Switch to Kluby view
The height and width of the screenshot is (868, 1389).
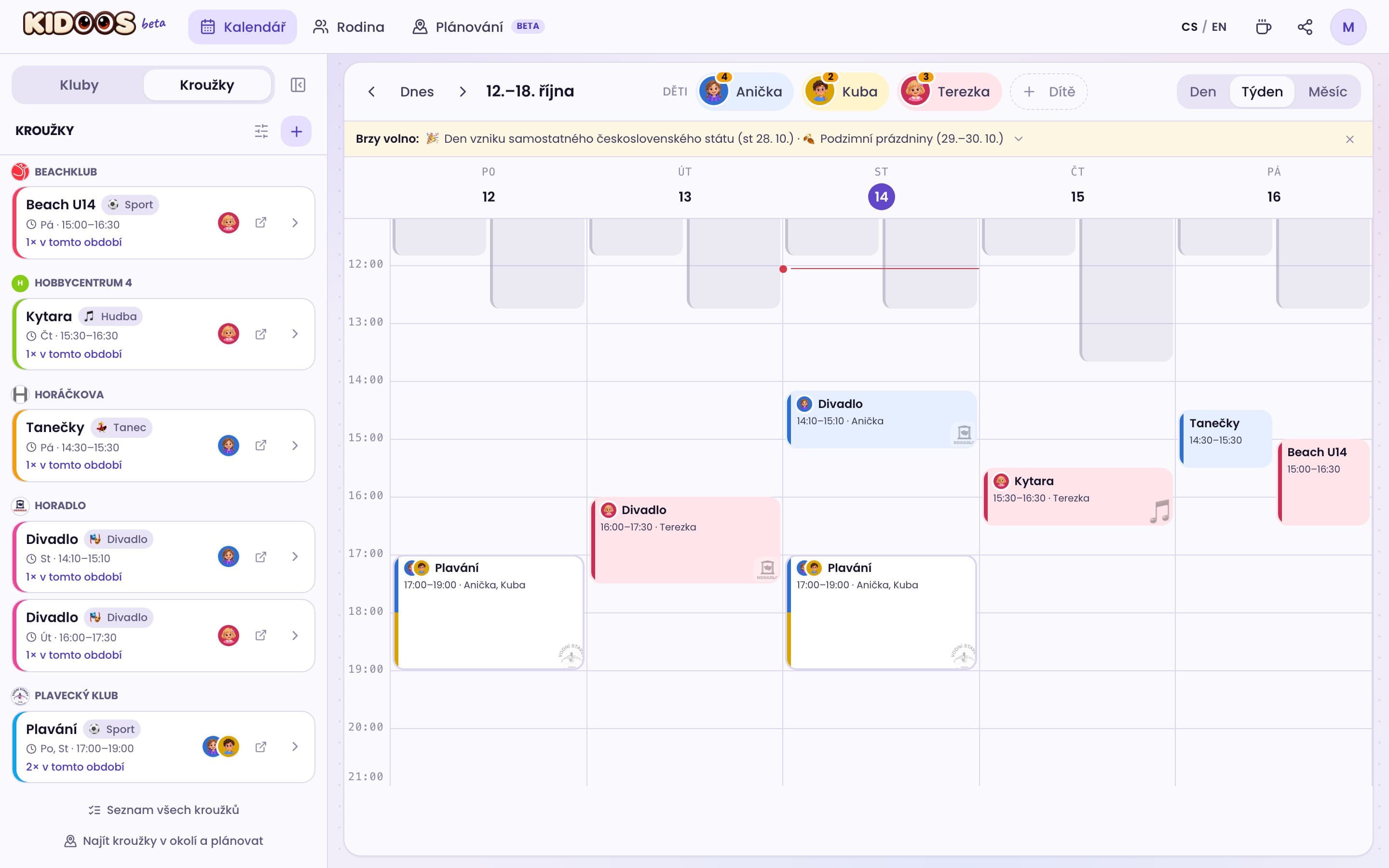[79, 85]
